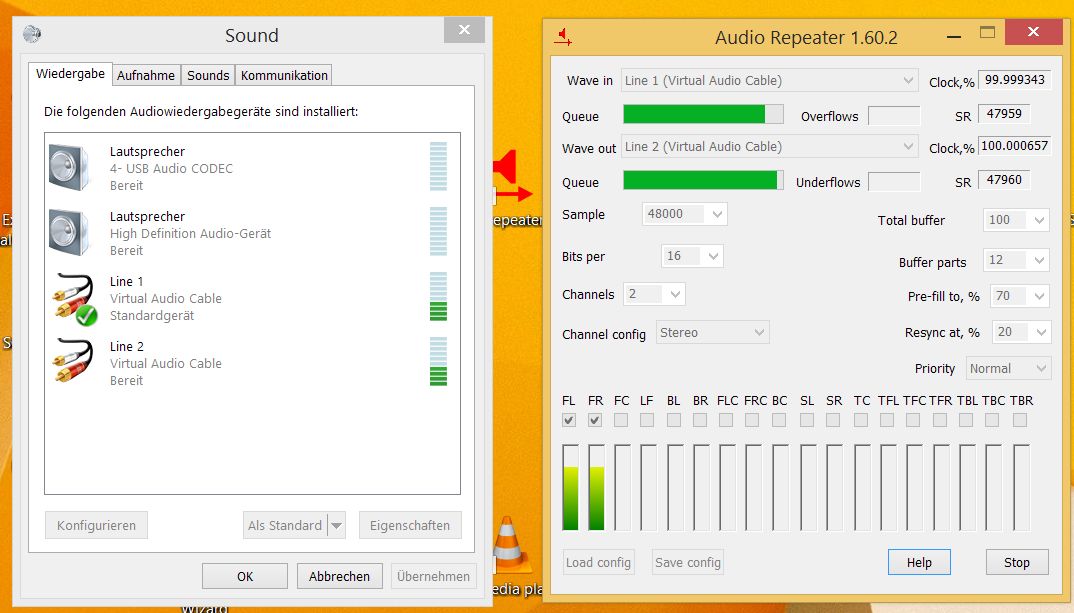Click the Overflows counter field
Viewport: 1074px width, 613px height.
pos(894,116)
